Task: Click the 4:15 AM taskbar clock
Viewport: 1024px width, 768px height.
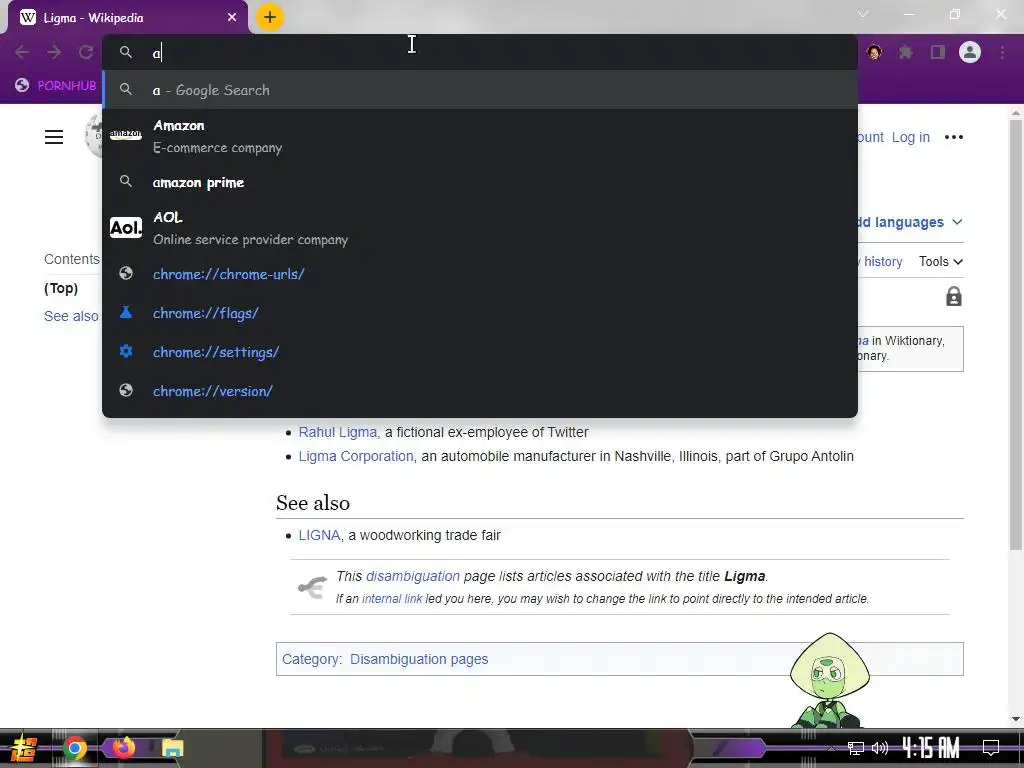Action: (x=931, y=747)
